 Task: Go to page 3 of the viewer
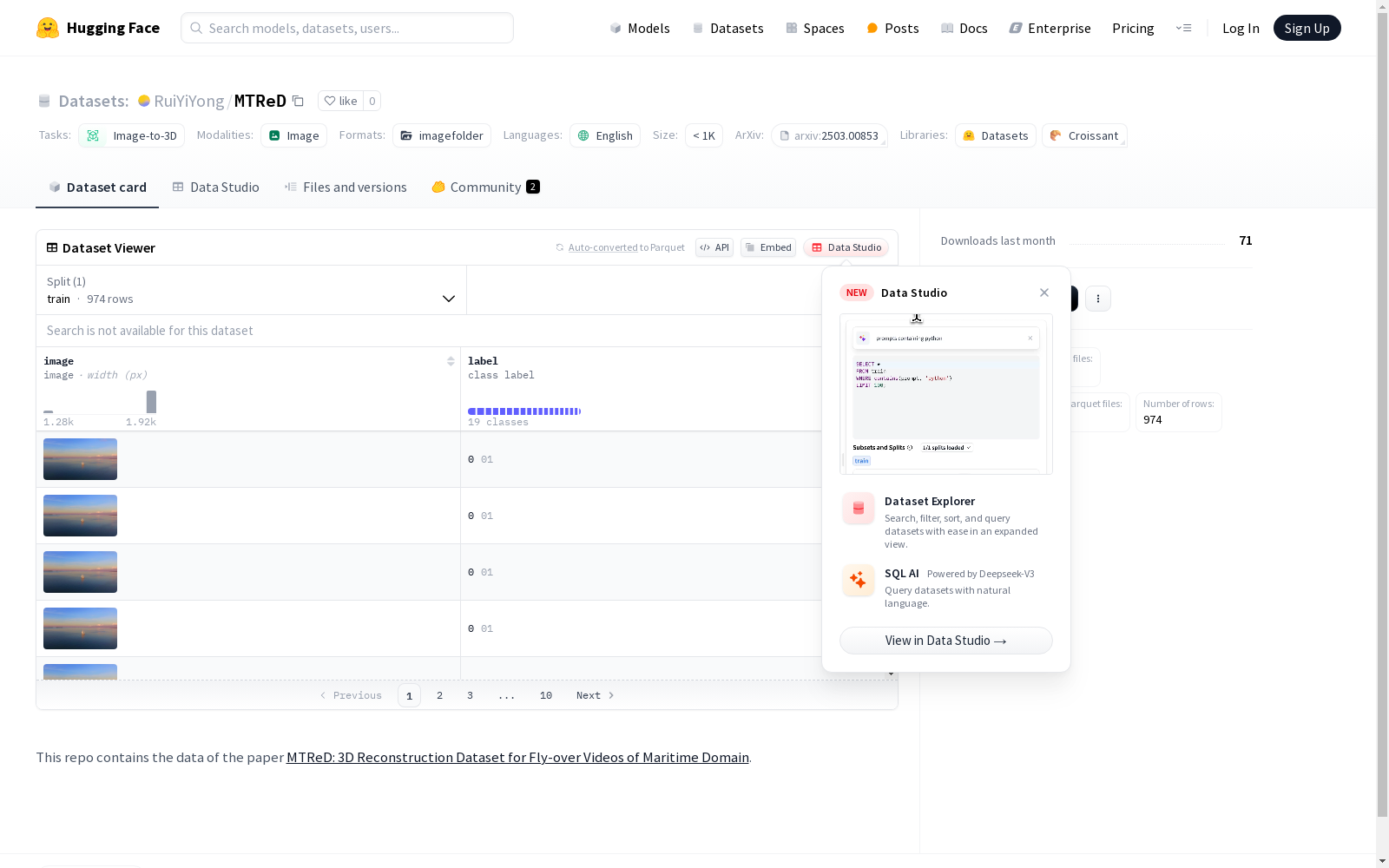click(471, 695)
